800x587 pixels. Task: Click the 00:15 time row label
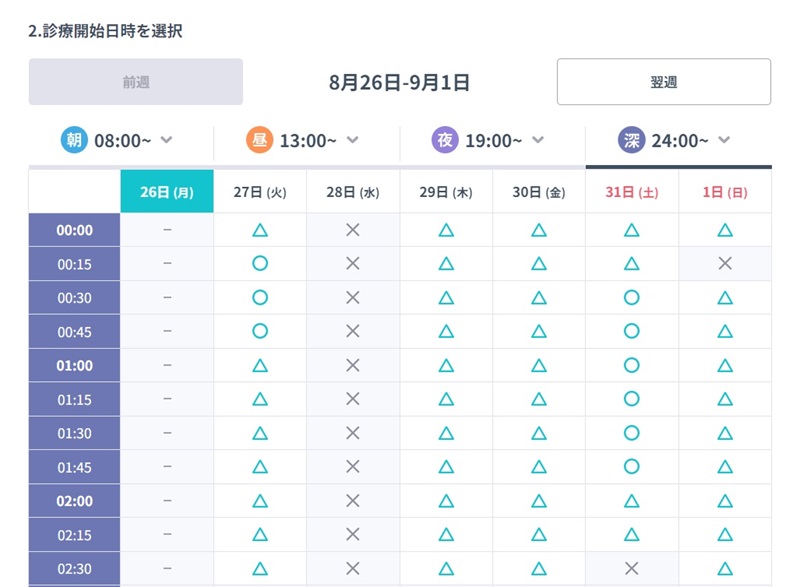74,264
